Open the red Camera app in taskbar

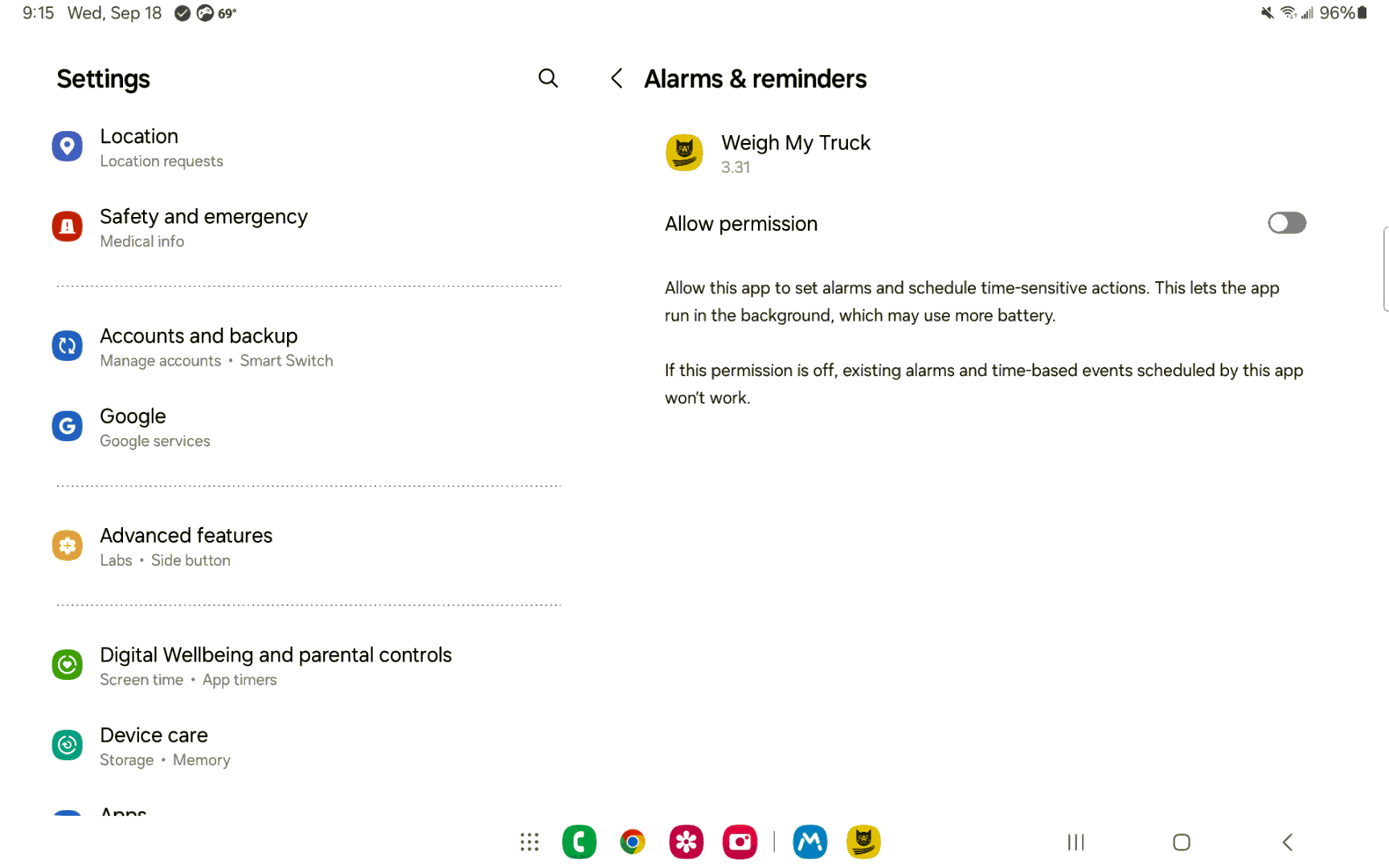(740, 841)
